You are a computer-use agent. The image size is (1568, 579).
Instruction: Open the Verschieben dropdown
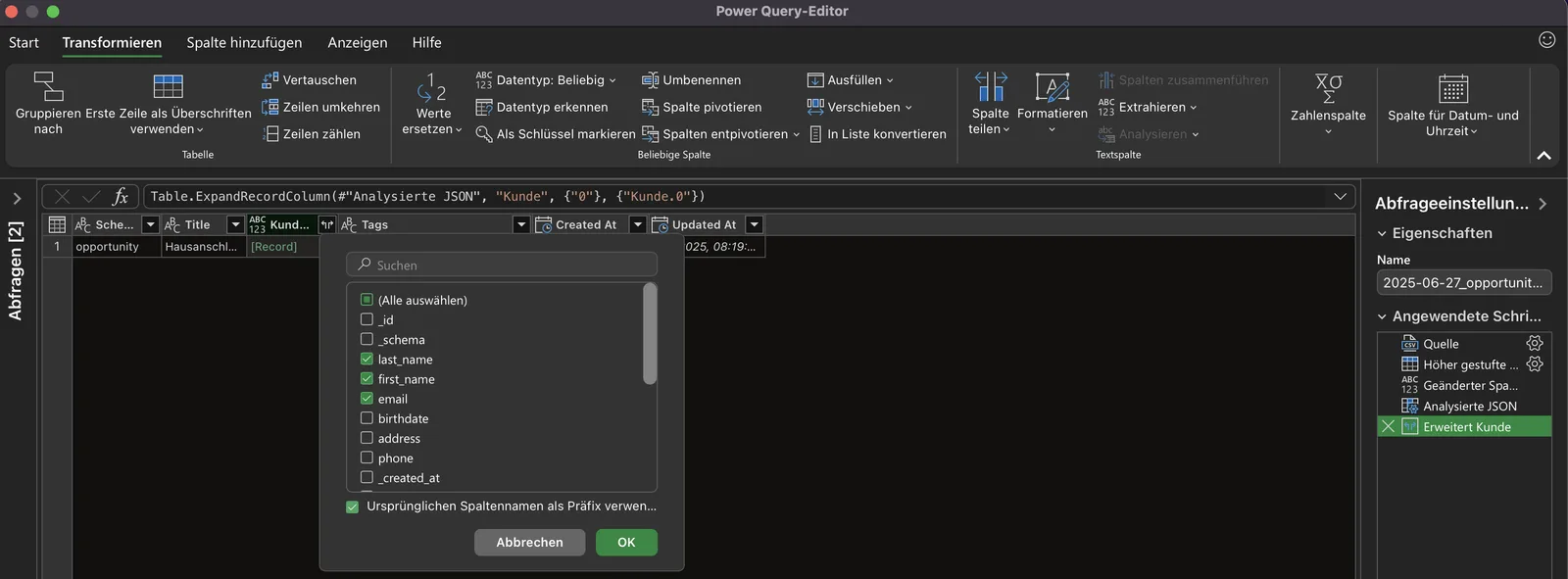click(x=859, y=107)
